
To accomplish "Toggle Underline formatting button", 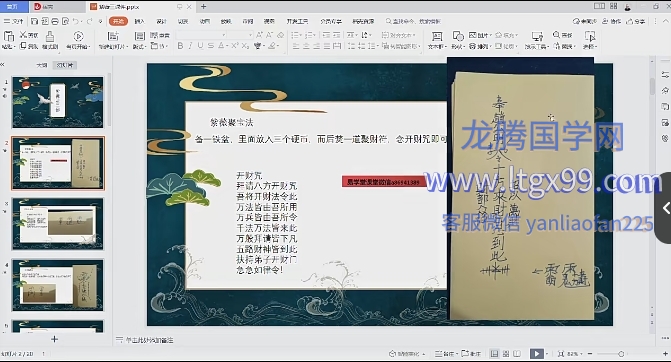I will click(x=200, y=46).
